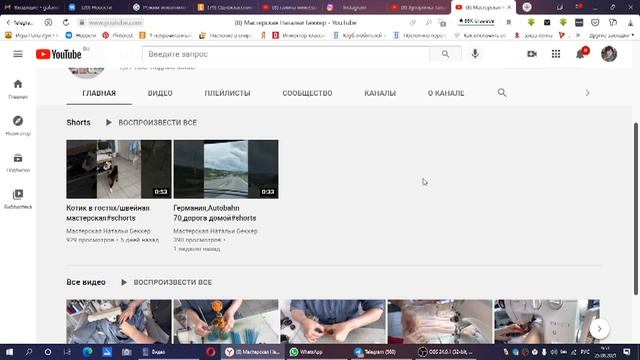Search within the channel magnifier icon
The width and height of the screenshot is (640, 360).
coord(502,93)
